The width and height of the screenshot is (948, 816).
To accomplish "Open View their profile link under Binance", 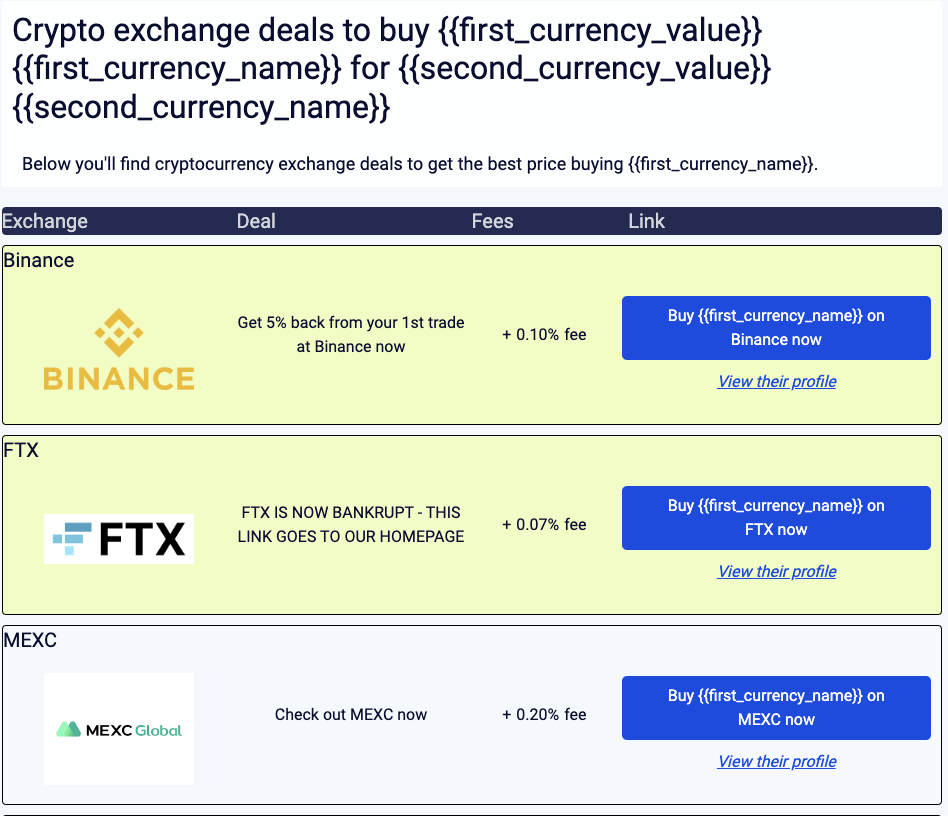I will tap(777, 381).
